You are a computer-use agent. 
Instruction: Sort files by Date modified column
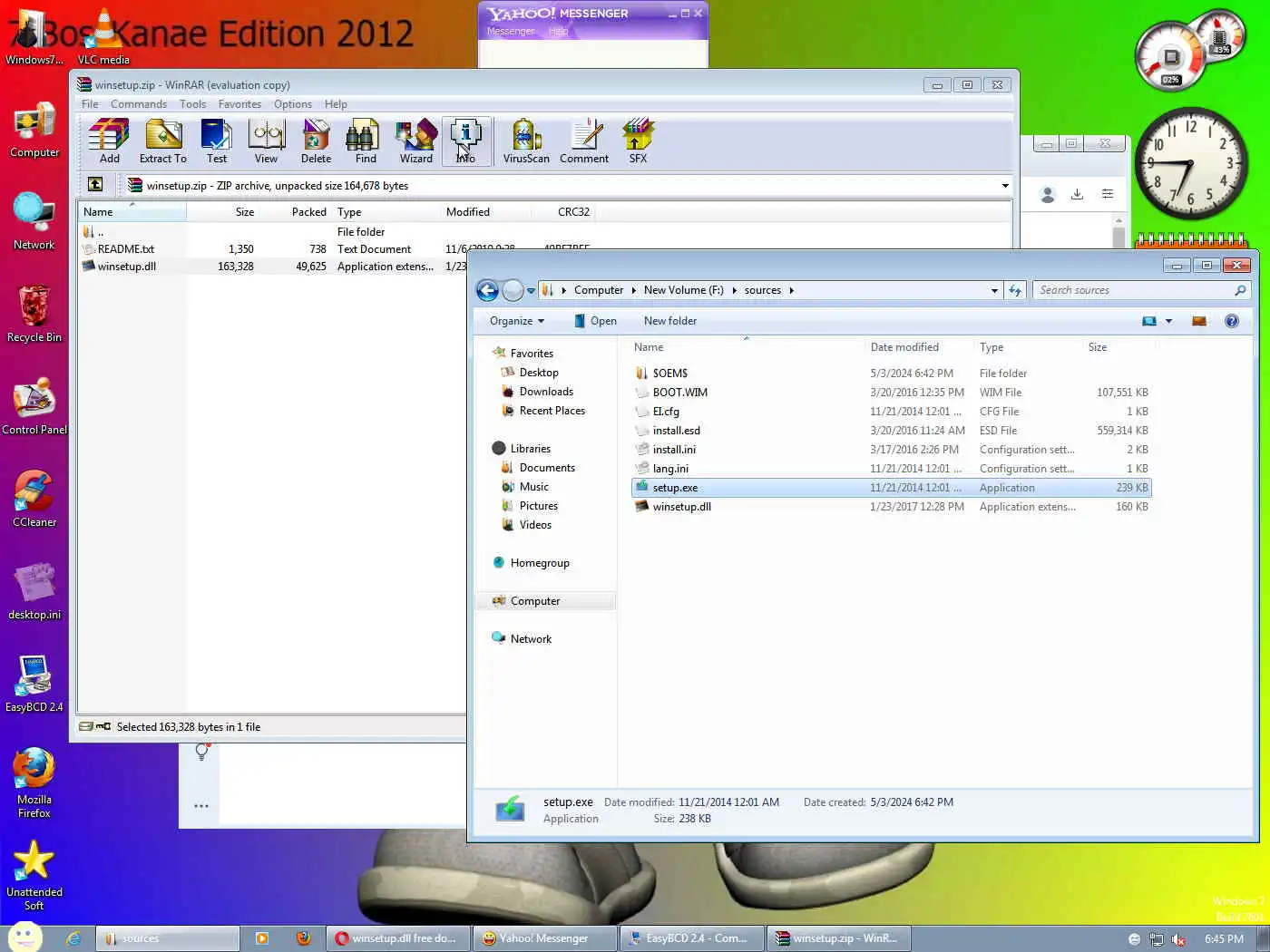(x=919, y=347)
